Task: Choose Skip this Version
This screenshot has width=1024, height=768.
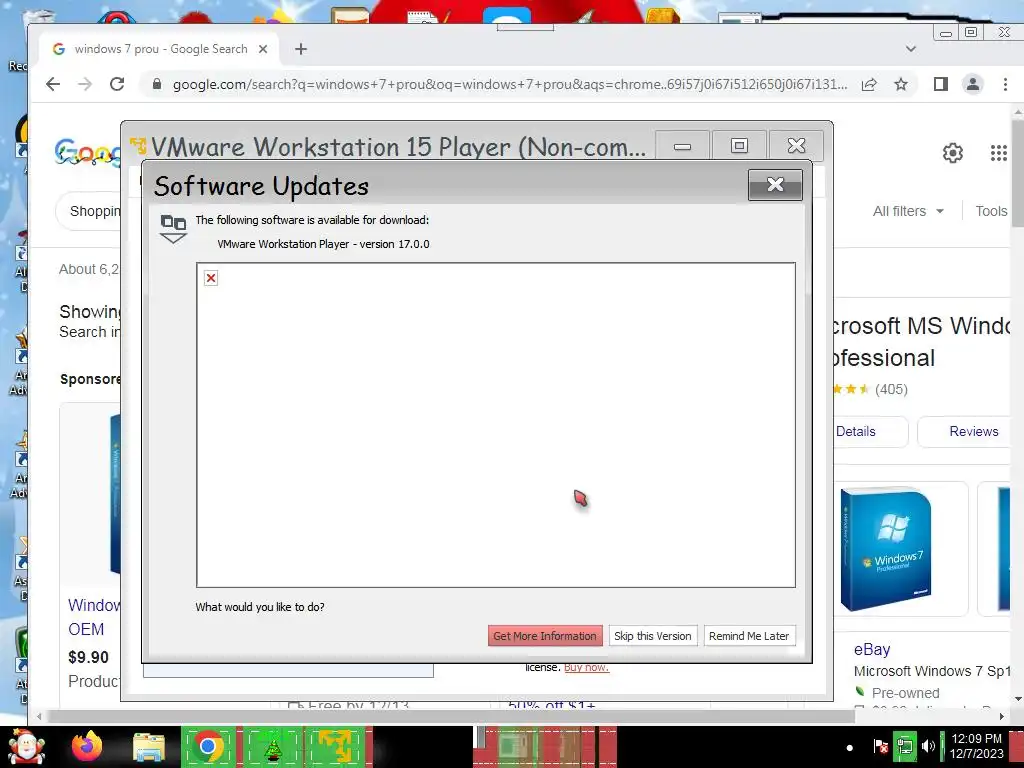Action: [652, 636]
